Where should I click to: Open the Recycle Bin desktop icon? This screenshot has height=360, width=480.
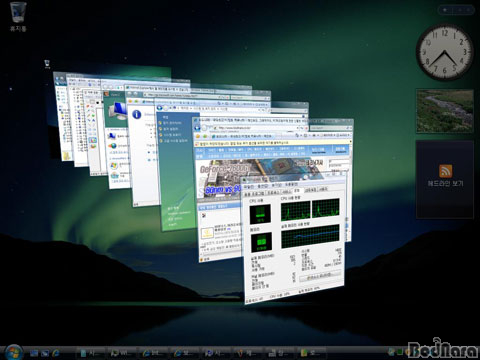[x=18, y=16]
